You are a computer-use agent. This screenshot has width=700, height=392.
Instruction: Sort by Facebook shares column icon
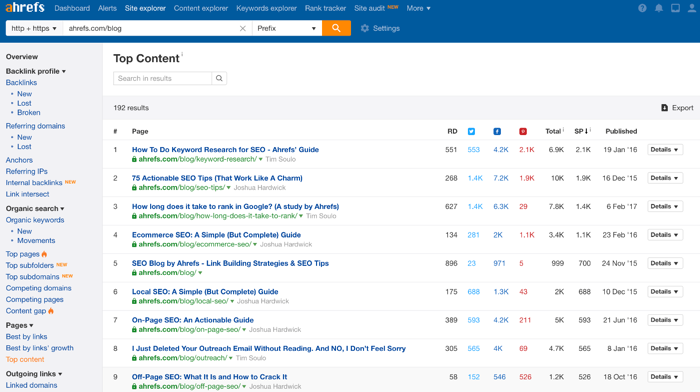pos(497,131)
